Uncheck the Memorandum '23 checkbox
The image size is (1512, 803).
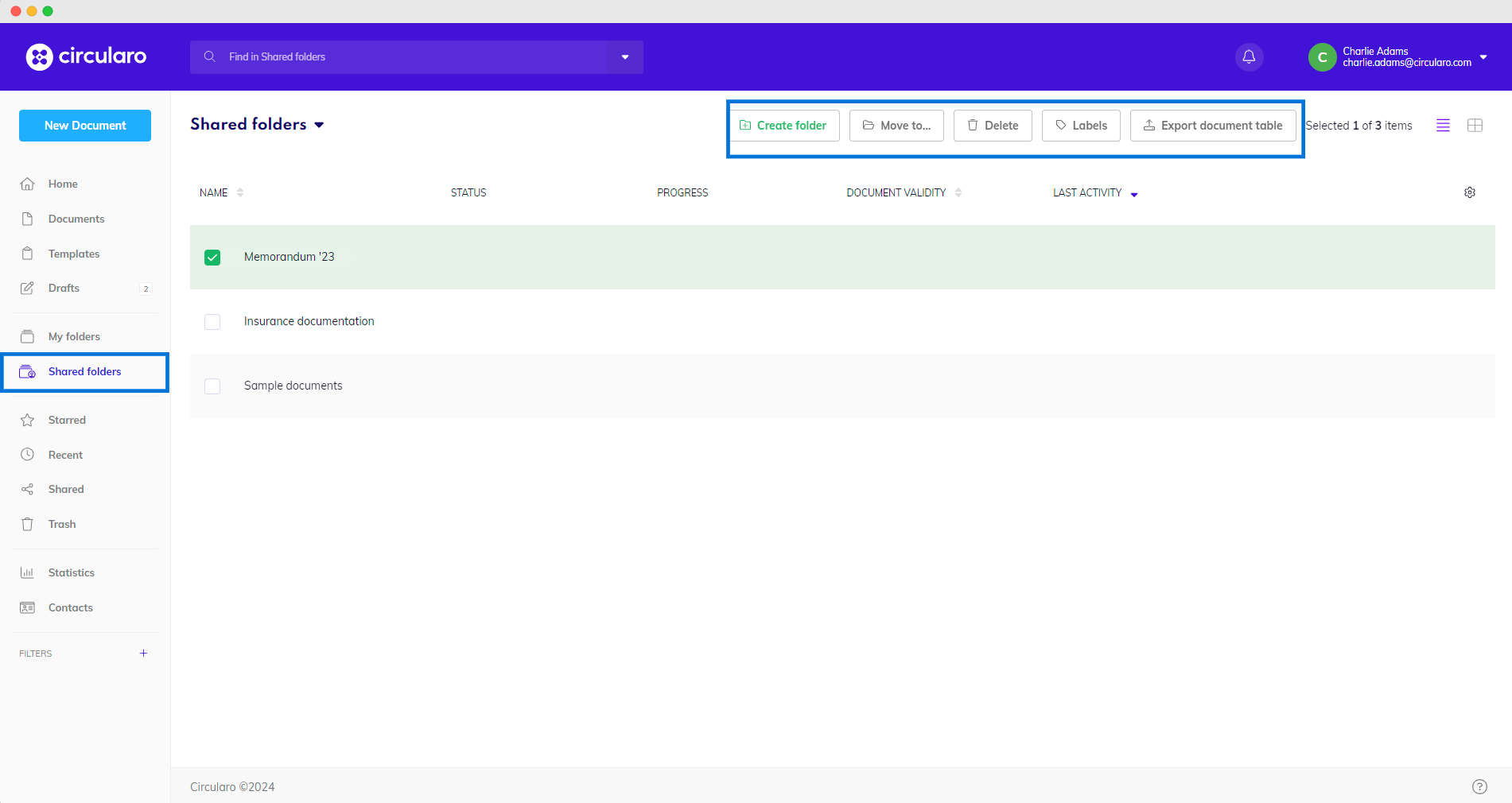point(212,258)
